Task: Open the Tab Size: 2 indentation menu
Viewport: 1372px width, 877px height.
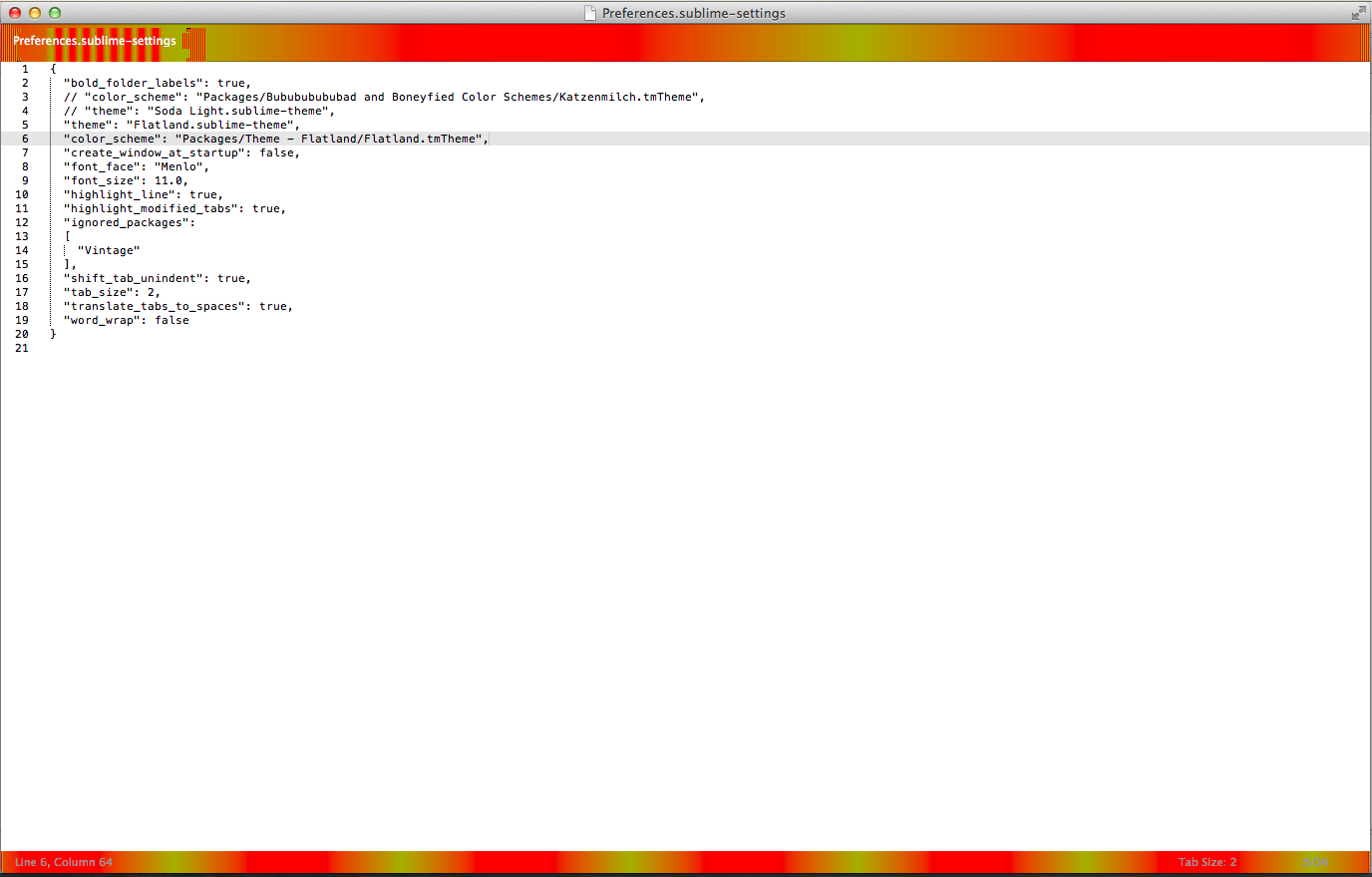Action: [1206, 862]
